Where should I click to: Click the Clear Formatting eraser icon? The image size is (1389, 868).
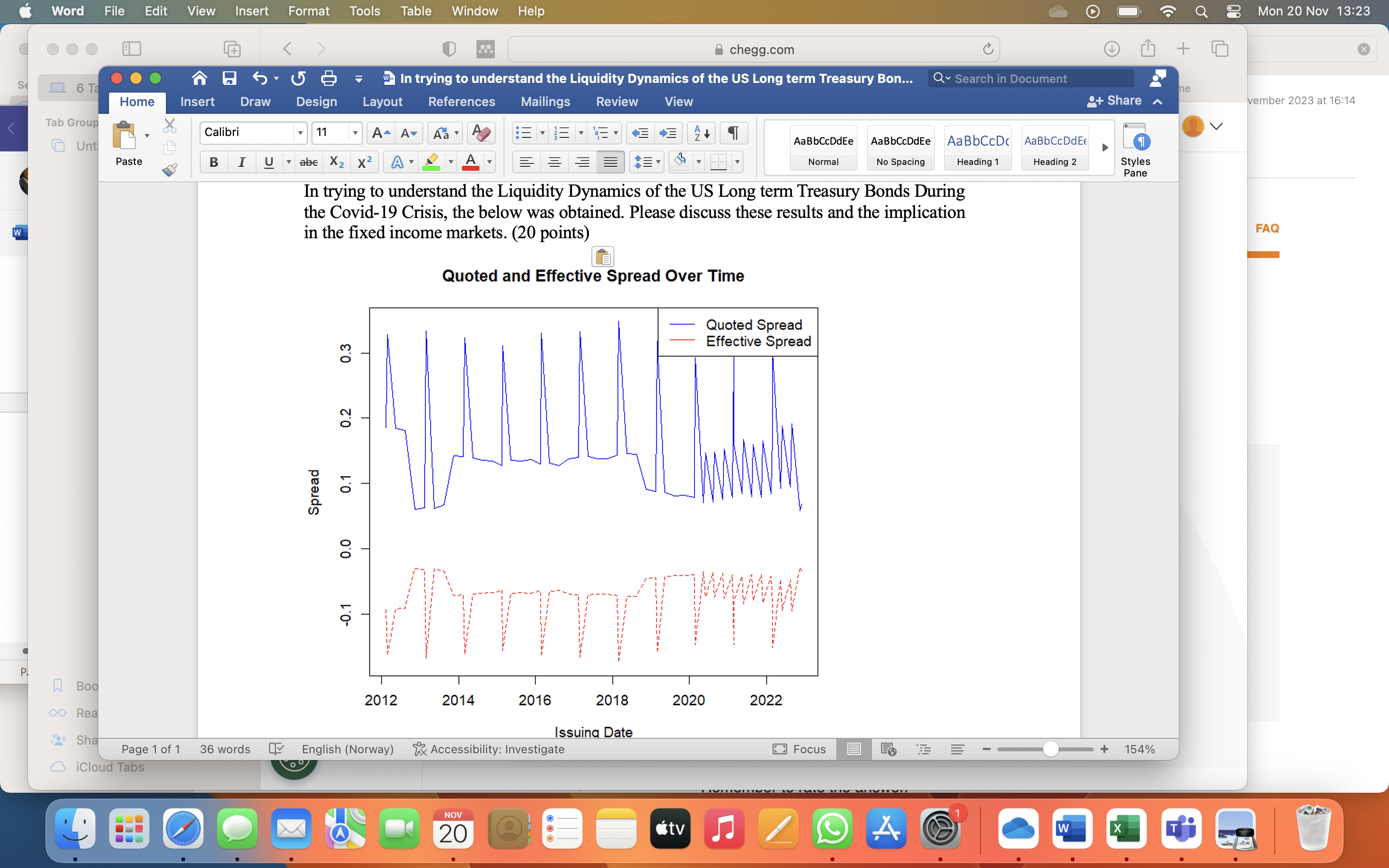pyautogui.click(x=481, y=133)
